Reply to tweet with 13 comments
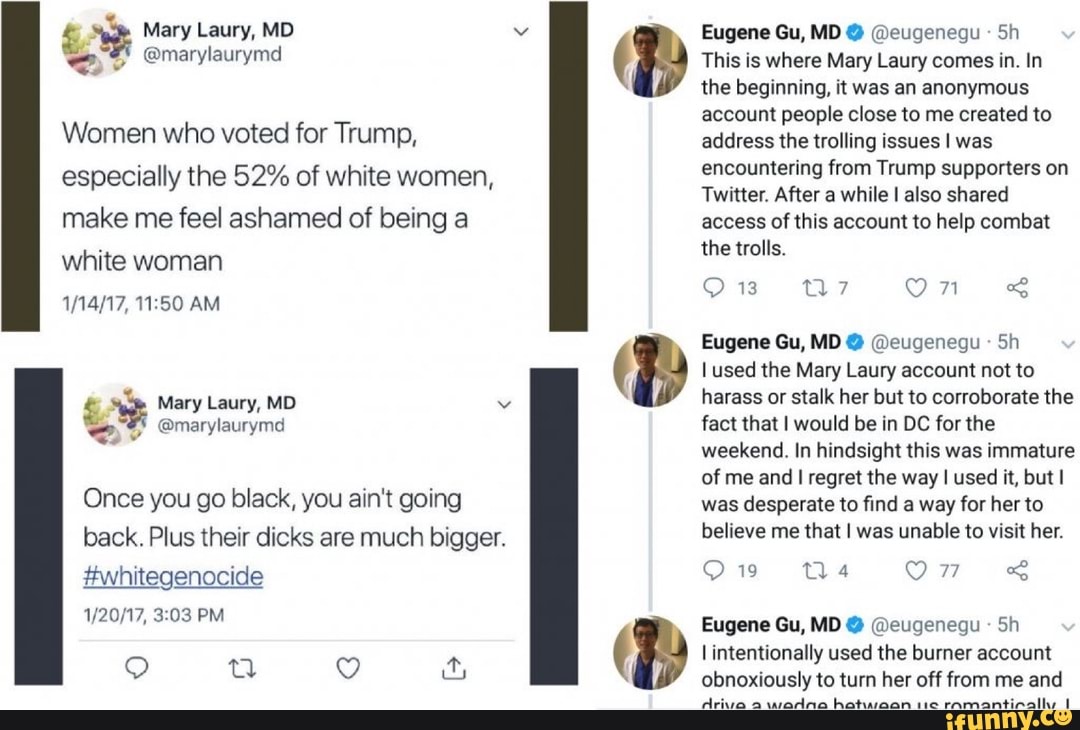 click(714, 289)
